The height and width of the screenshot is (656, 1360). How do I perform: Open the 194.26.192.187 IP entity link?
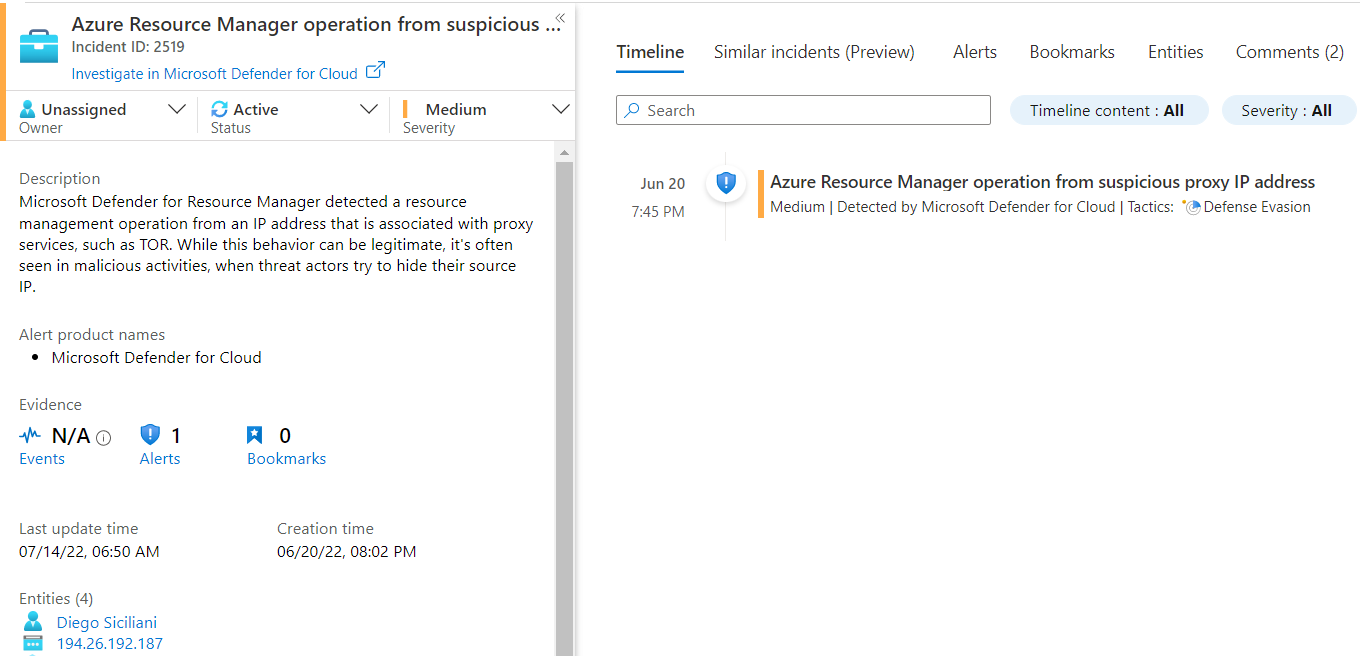click(x=110, y=644)
